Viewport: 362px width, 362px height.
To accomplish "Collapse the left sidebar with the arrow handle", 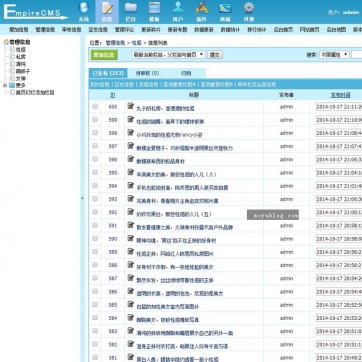I will click(x=82, y=198).
